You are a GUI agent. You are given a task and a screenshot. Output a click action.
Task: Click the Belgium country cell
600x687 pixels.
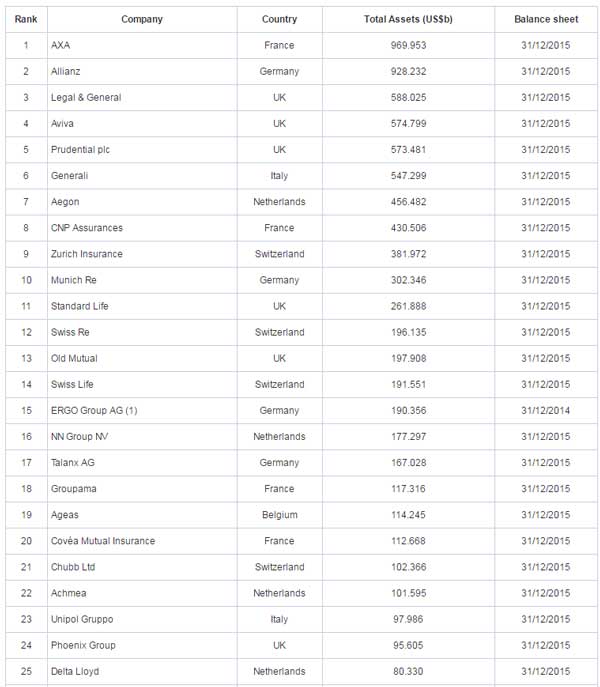[x=279, y=515]
